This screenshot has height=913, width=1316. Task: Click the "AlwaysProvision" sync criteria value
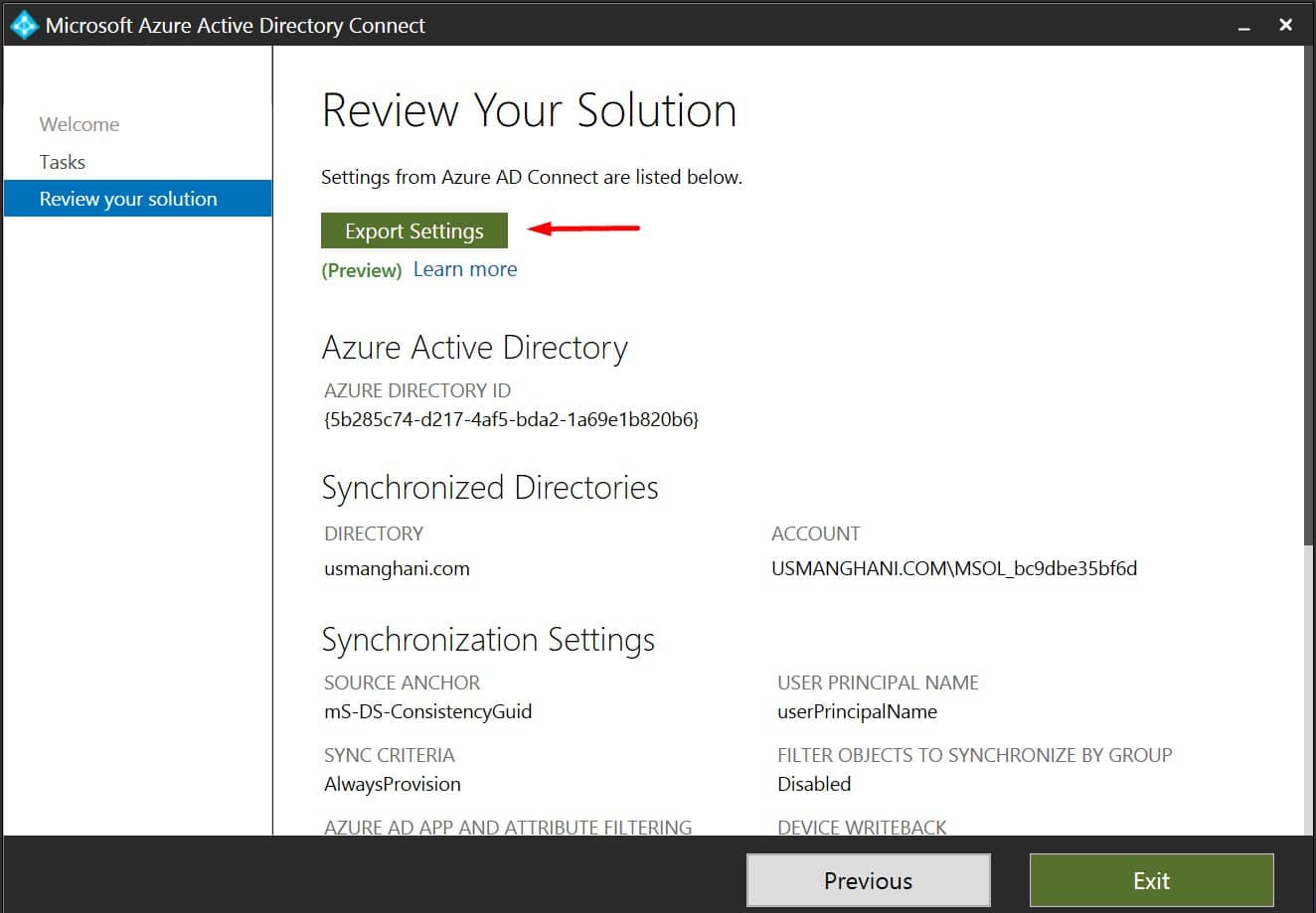392,784
